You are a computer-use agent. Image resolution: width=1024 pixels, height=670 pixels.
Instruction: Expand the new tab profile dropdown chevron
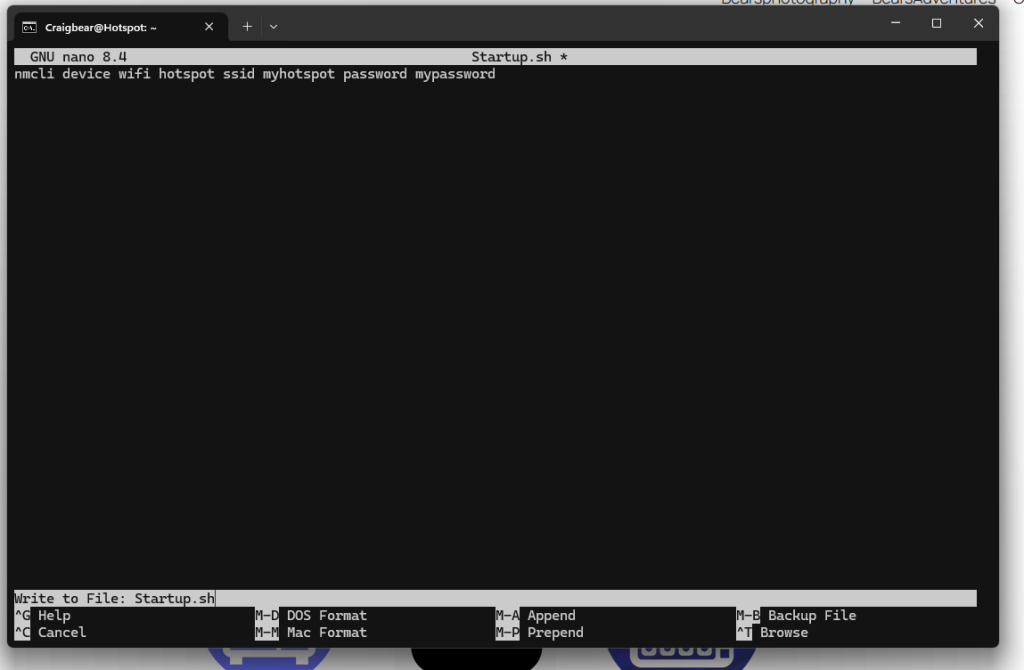coord(273,27)
